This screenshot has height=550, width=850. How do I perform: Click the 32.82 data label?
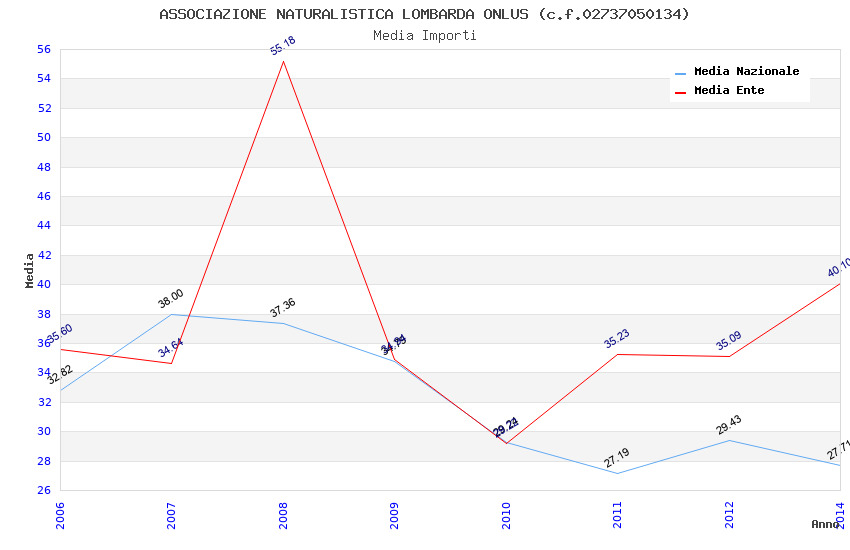(x=60, y=374)
